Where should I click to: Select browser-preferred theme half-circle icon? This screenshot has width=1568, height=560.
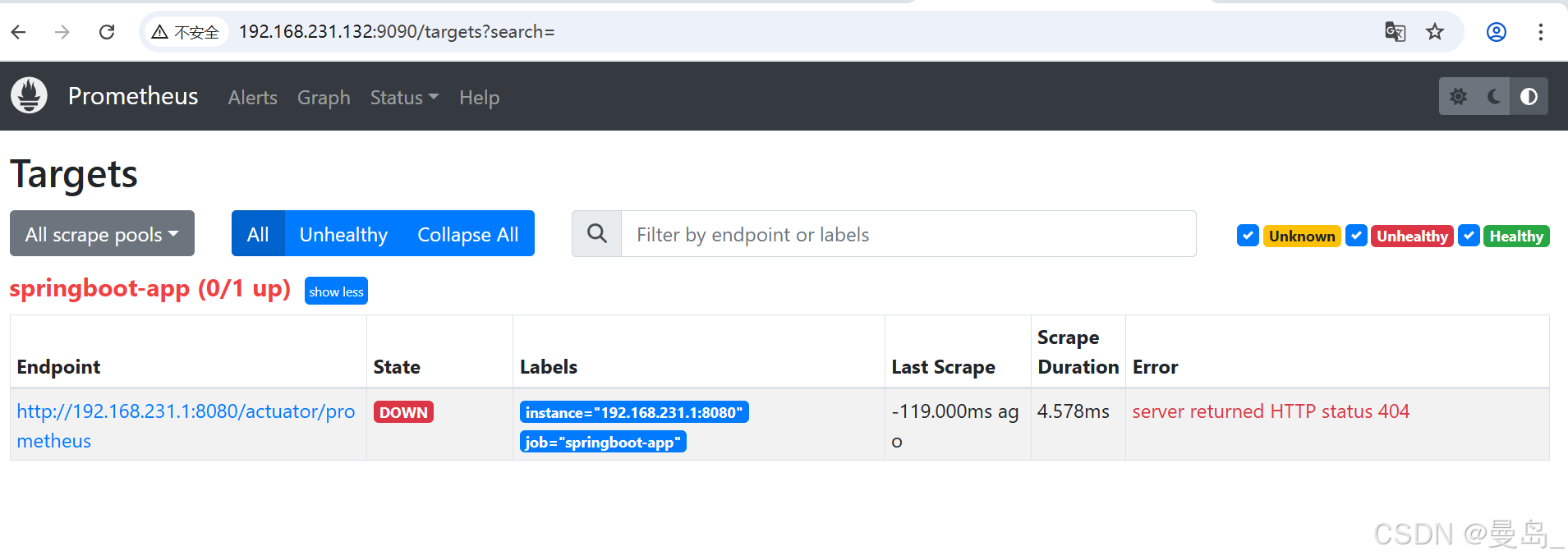(1529, 96)
